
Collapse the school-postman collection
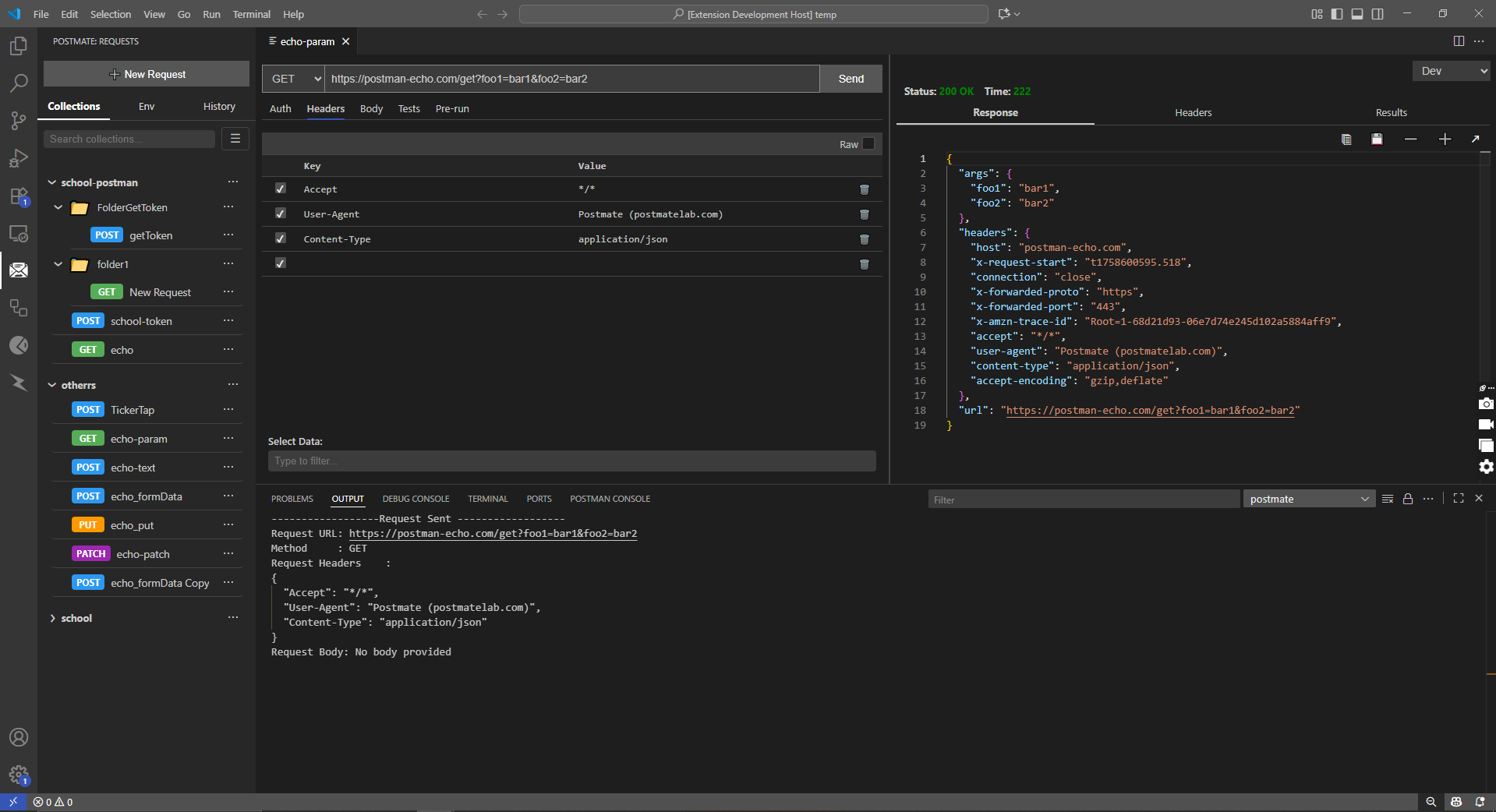tap(51, 182)
